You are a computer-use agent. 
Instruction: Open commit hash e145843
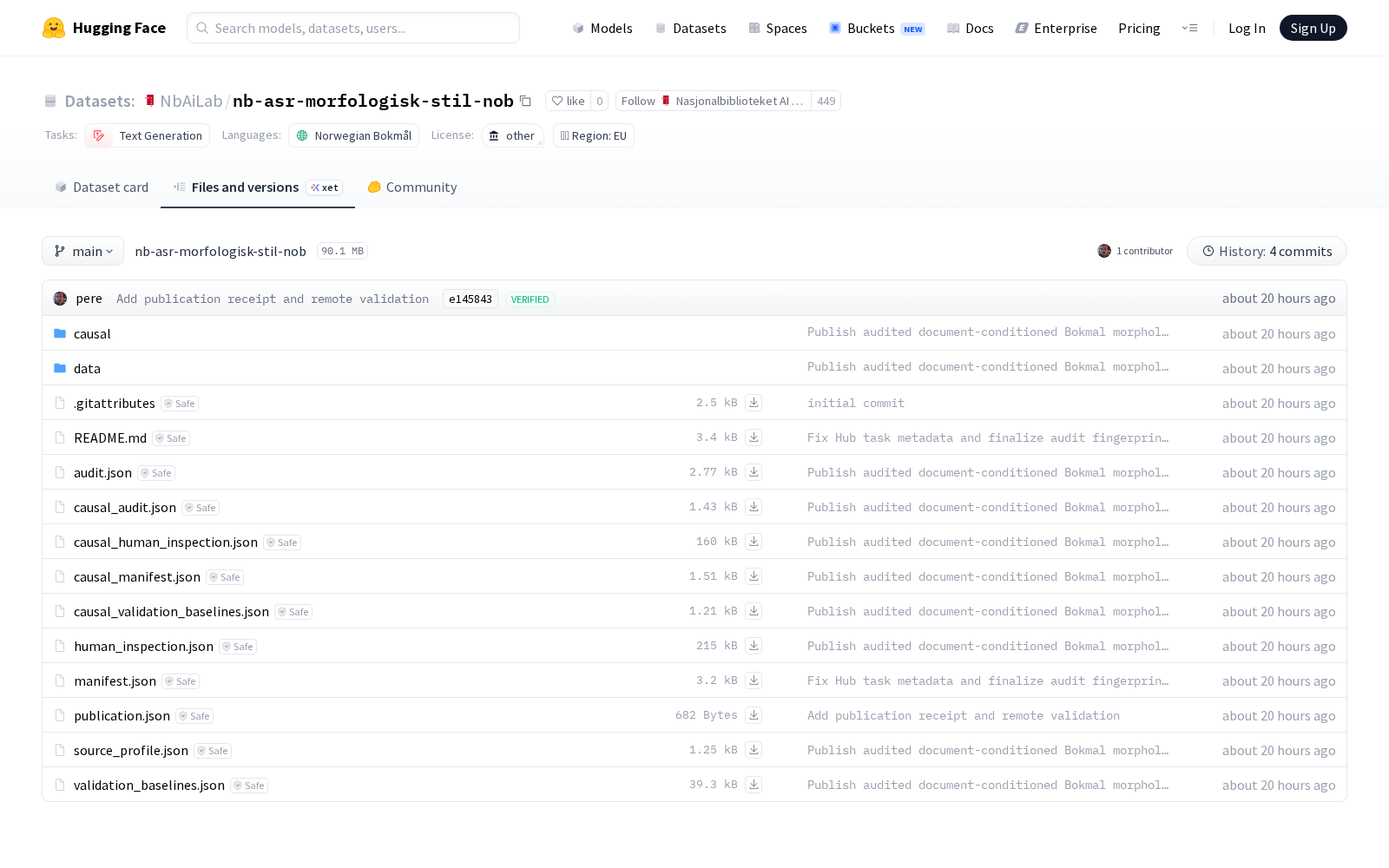pyautogui.click(x=471, y=299)
